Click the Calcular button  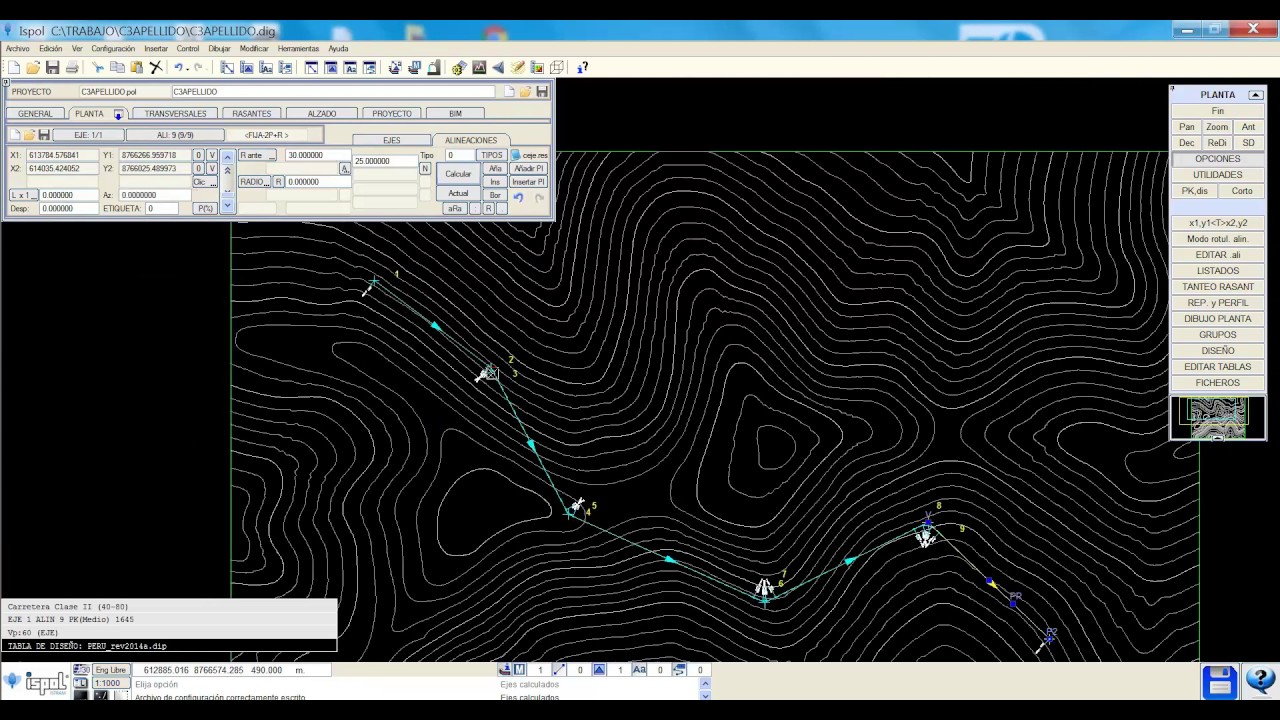[x=458, y=174]
